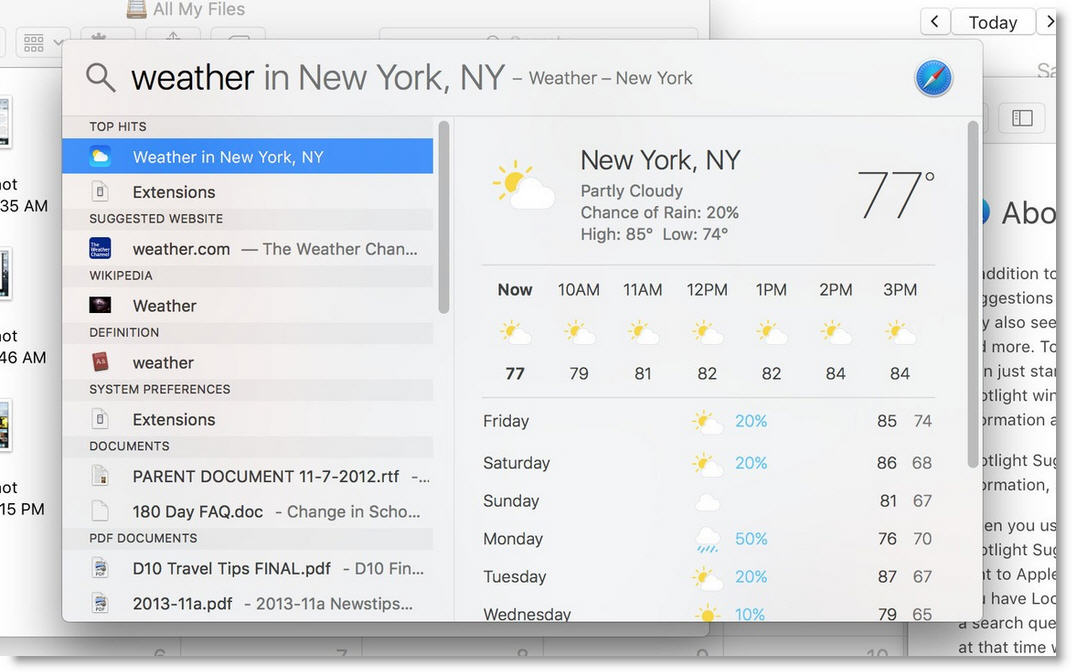Click the weather preview pane scrollbar
Screen dimensions: 1072x672
click(x=972, y=295)
